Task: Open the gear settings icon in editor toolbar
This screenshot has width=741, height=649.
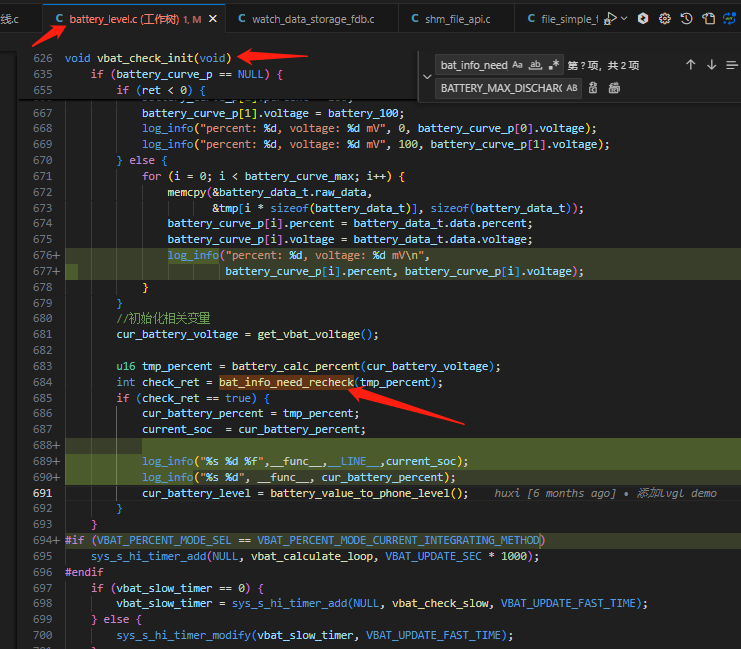Action: click(664, 18)
